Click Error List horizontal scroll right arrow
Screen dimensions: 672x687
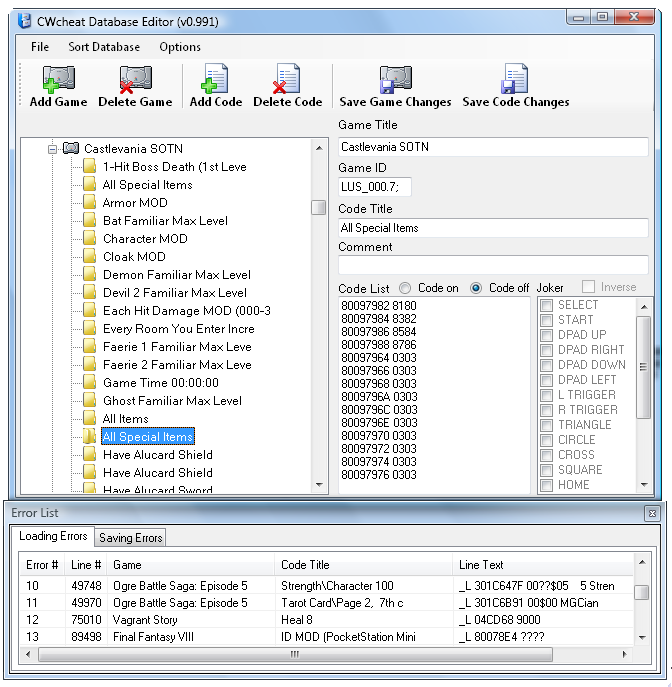click(x=625, y=655)
